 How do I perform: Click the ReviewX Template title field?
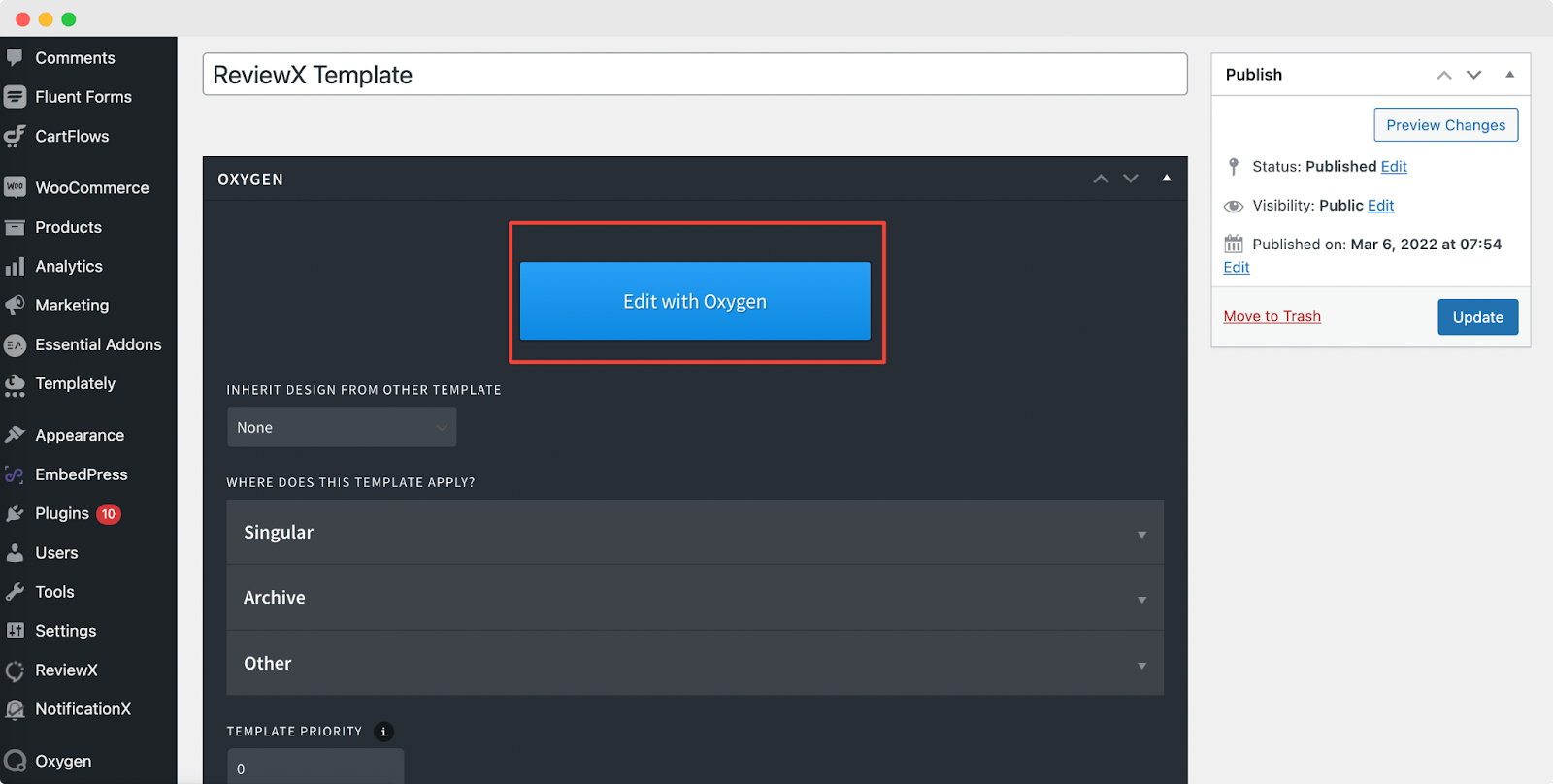695,75
